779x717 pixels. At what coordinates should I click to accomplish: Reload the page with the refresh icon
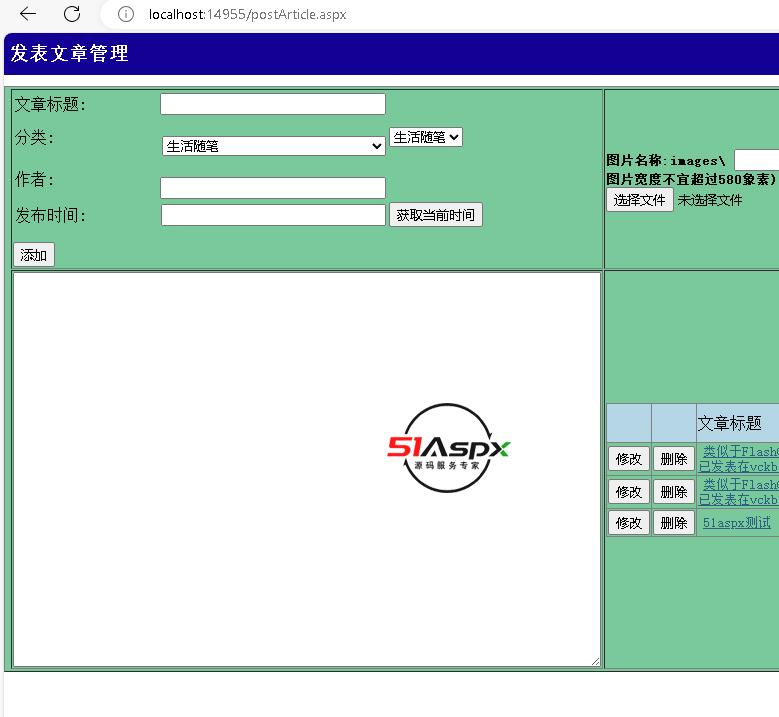(x=72, y=14)
